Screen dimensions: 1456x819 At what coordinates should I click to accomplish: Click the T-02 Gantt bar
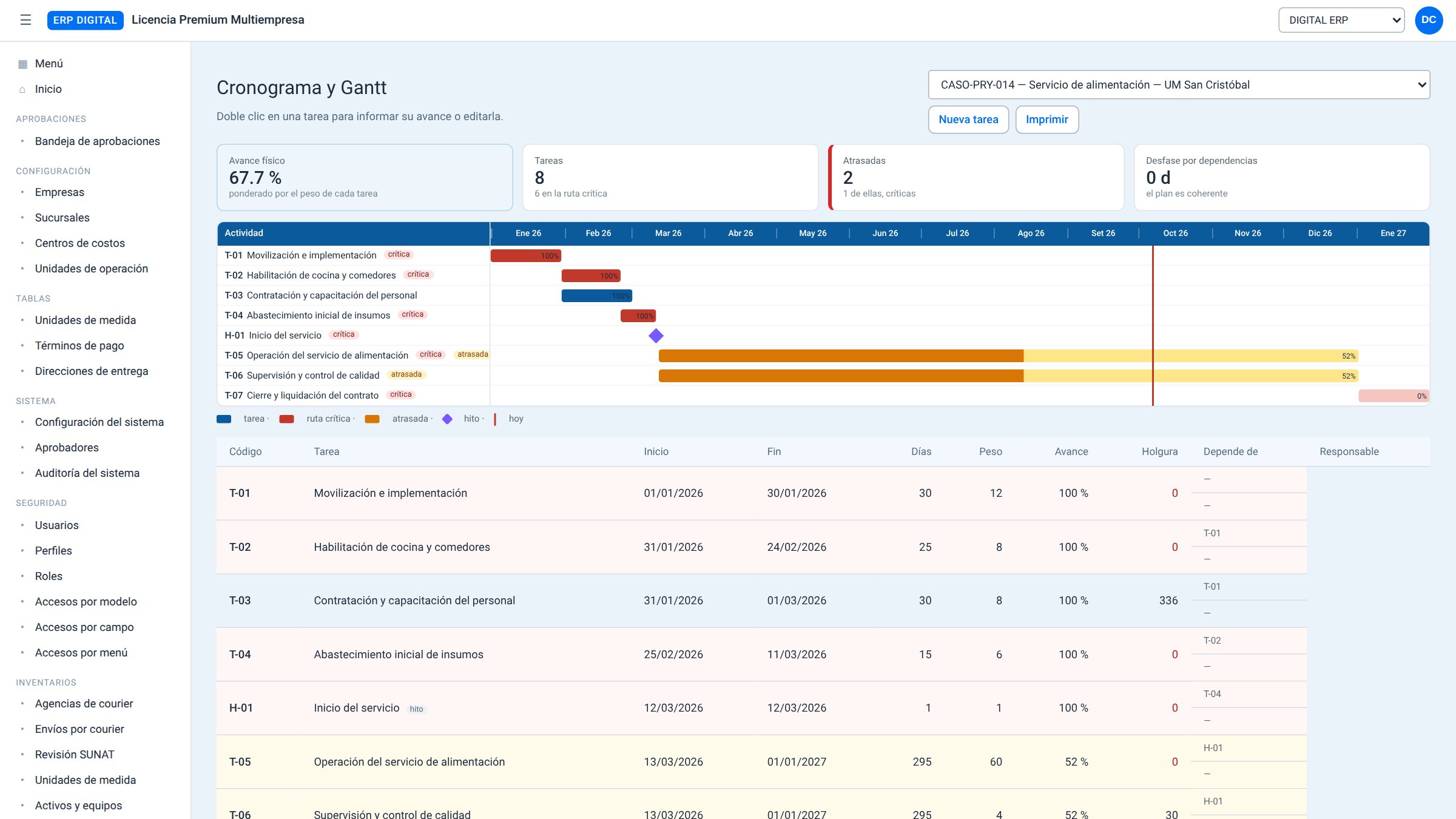pos(591,276)
